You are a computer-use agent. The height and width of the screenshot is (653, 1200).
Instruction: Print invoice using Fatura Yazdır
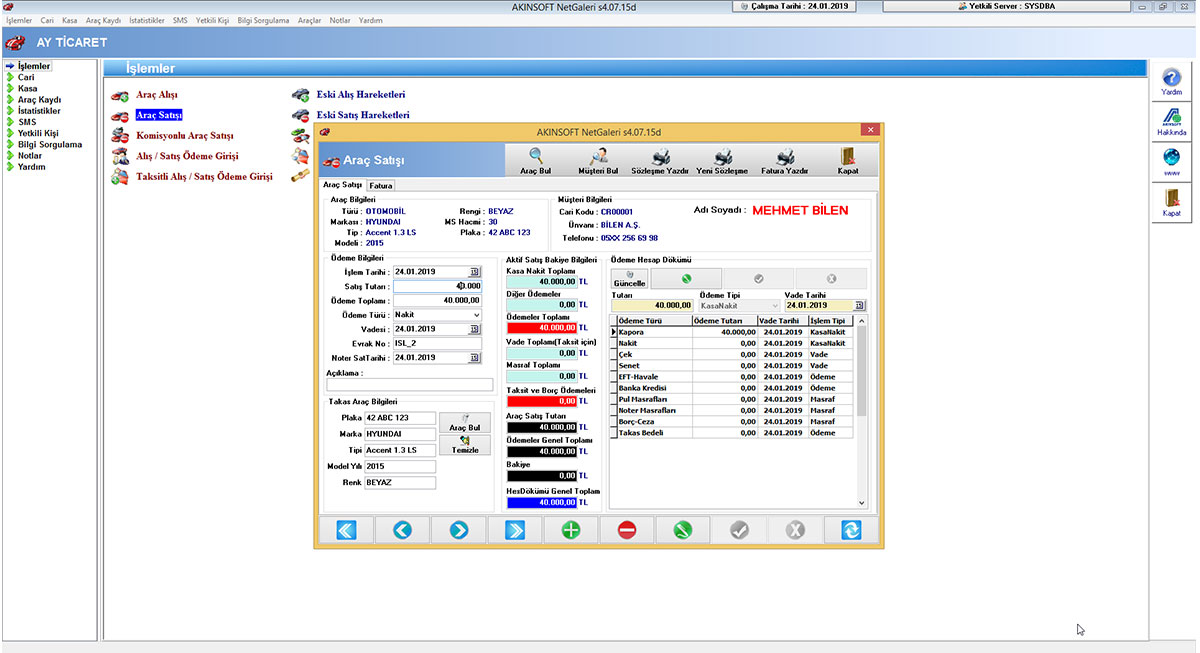(785, 159)
